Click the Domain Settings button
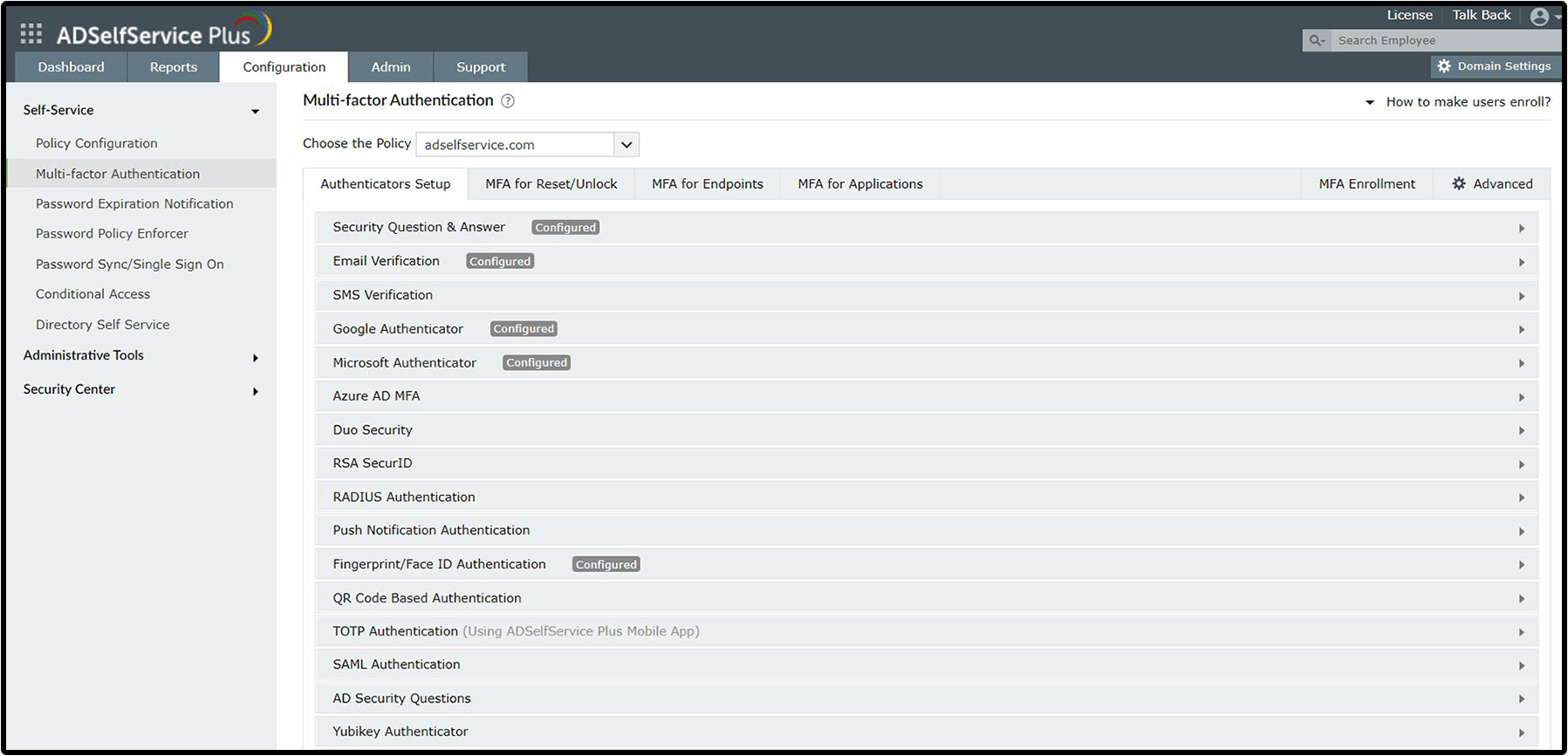1568x756 pixels. pyautogui.click(x=1496, y=66)
